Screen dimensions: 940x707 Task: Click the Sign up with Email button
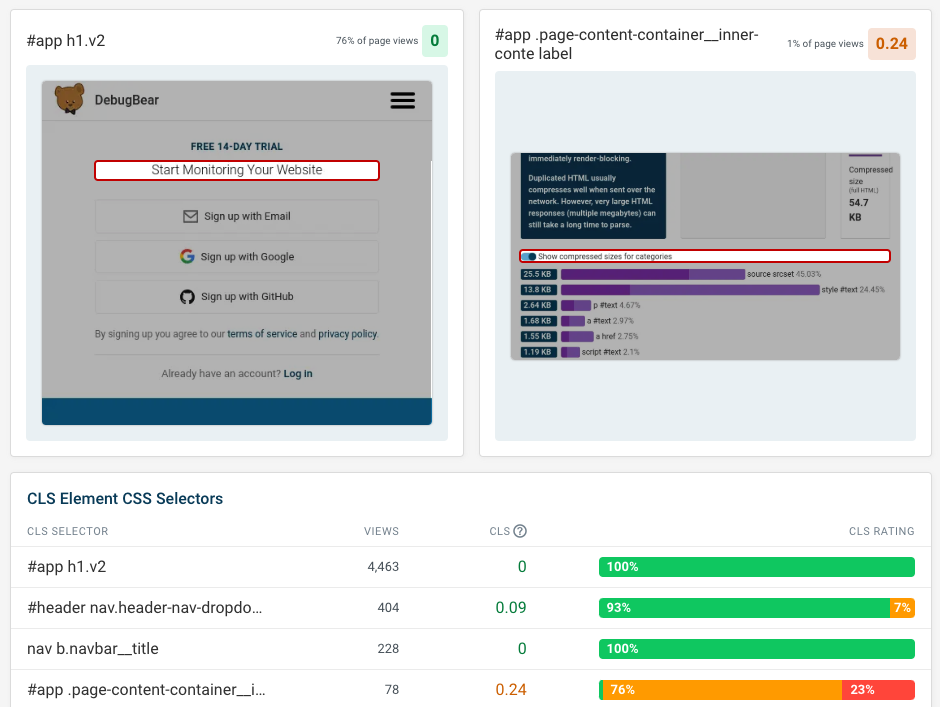237,216
